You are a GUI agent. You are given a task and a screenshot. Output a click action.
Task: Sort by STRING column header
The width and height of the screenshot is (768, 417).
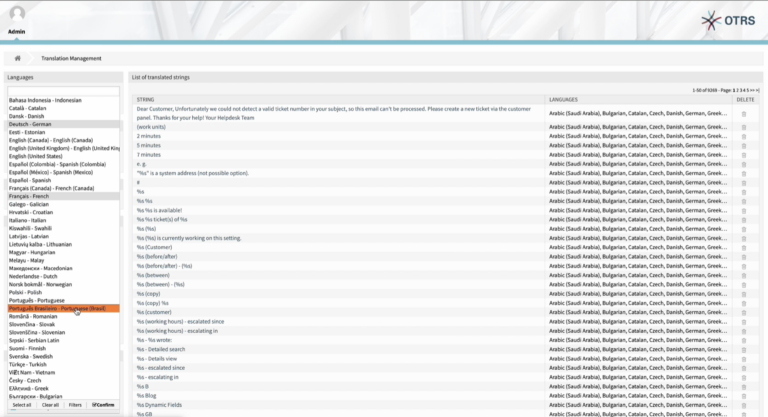[145, 99]
